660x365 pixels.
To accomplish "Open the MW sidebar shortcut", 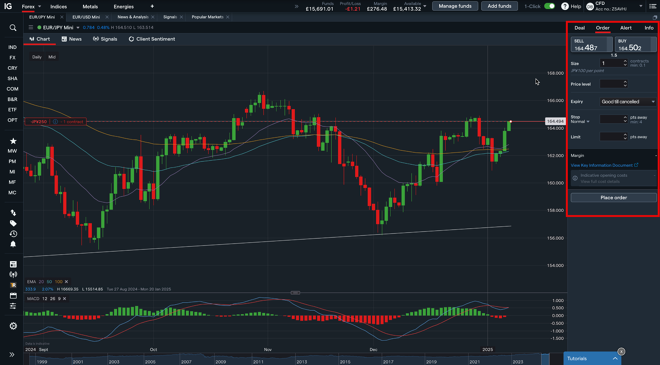I will click(x=13, y=151).
